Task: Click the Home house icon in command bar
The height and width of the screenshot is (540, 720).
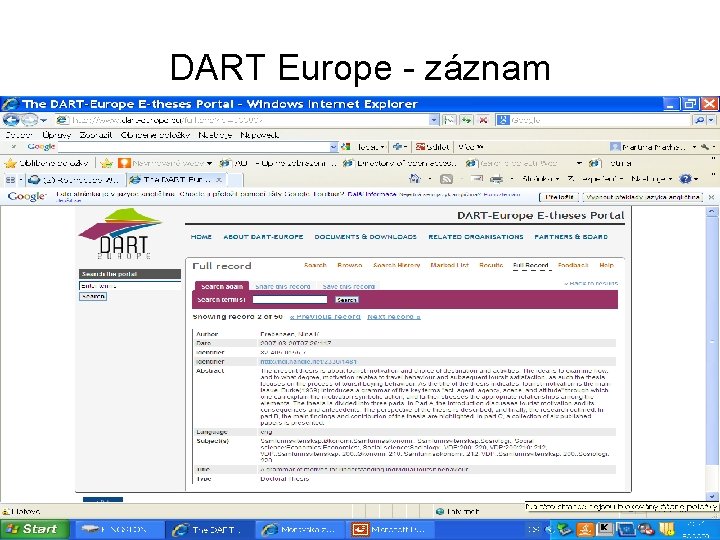Action: tap(415, 179)
